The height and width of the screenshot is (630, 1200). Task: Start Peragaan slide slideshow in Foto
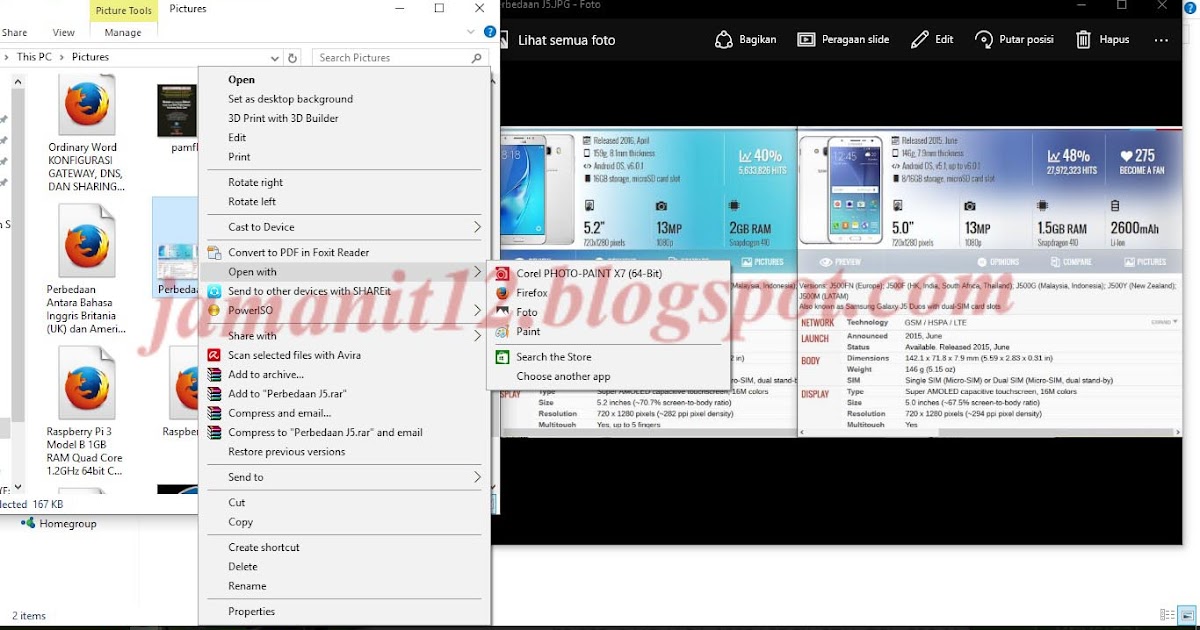(843, 40)
